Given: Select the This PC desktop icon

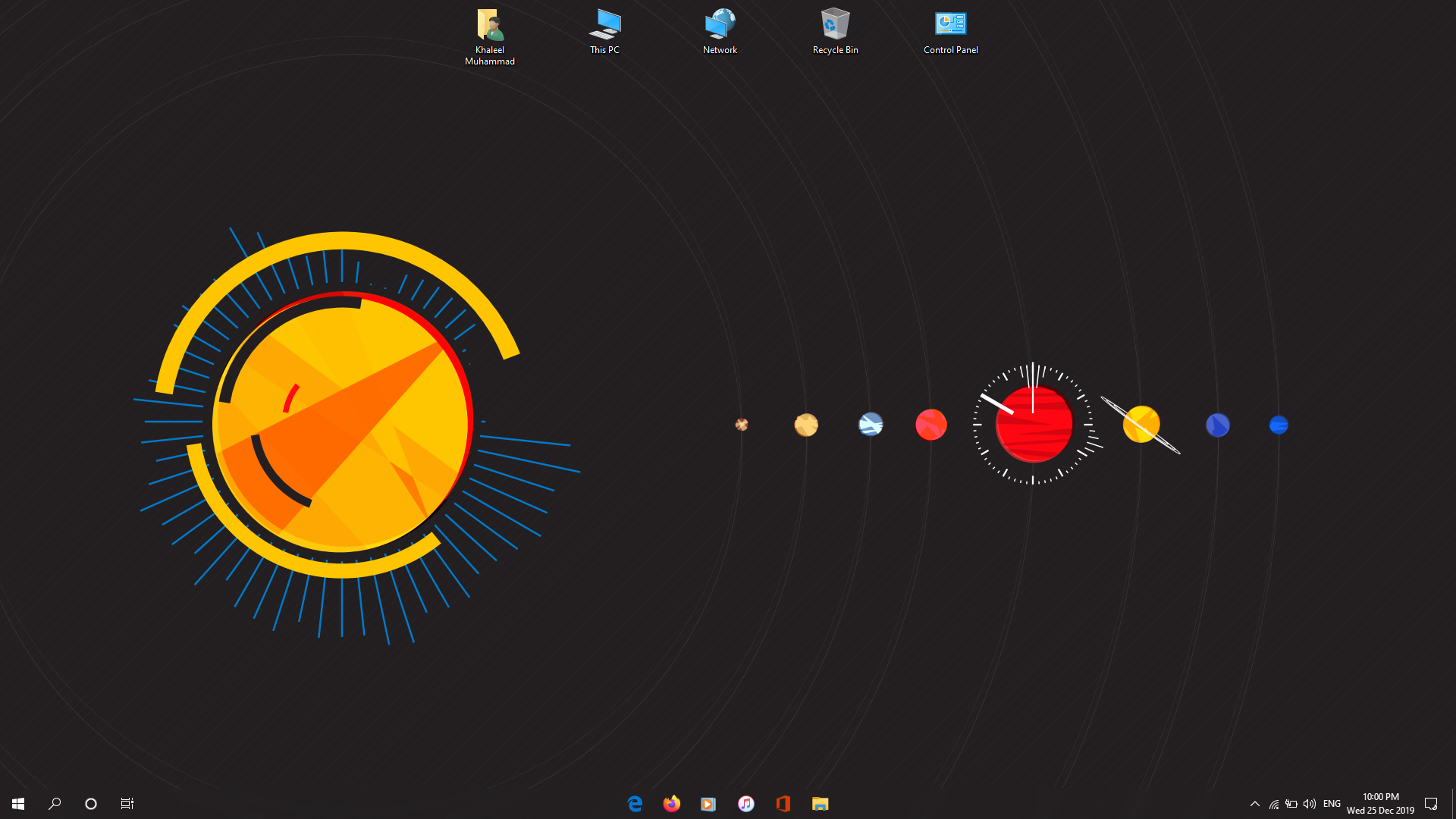Looking at the screenshot, I should click(x=604, y=31).
